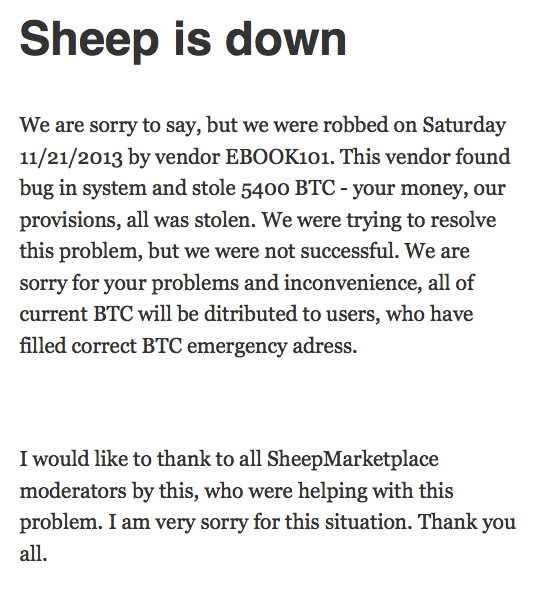This screenshot has height=599, width=547.
Task: Click the word "successful" in the paragraph
Action: pyautogui.click(x=349, y=251)
